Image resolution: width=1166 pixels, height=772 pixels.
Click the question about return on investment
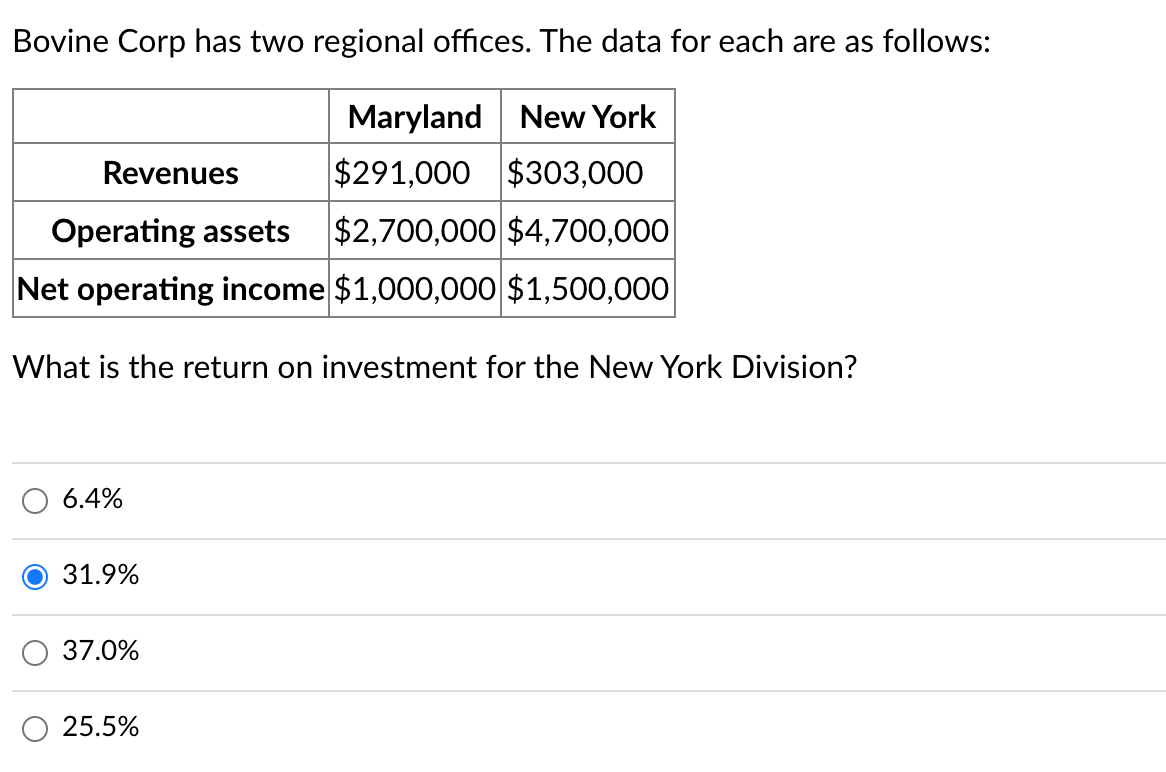tap(434, 367)
